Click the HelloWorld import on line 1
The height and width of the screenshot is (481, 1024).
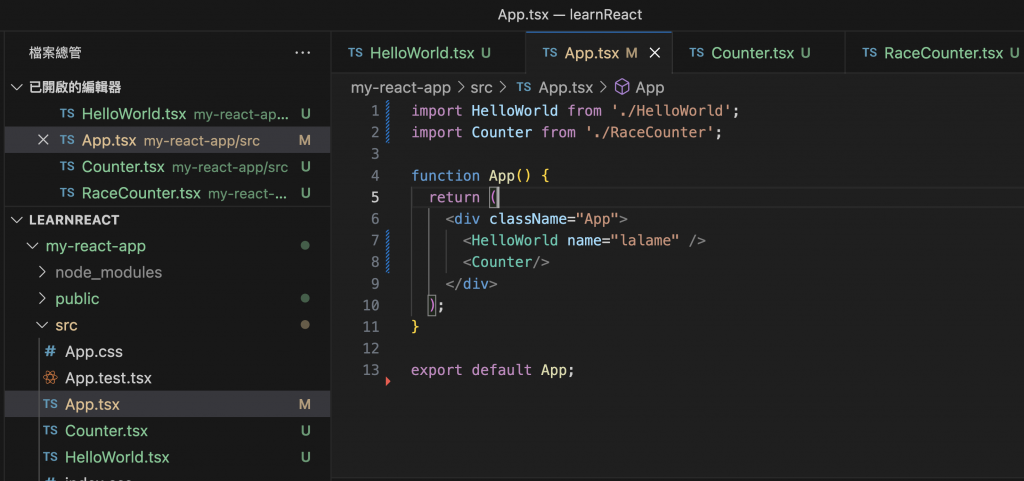(515, 111)
